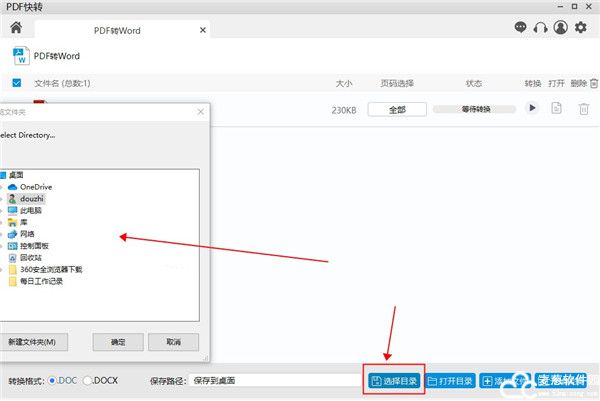
Task: Open page selection 全部 box
Action: pyautogui.click(x=397, y=109)
